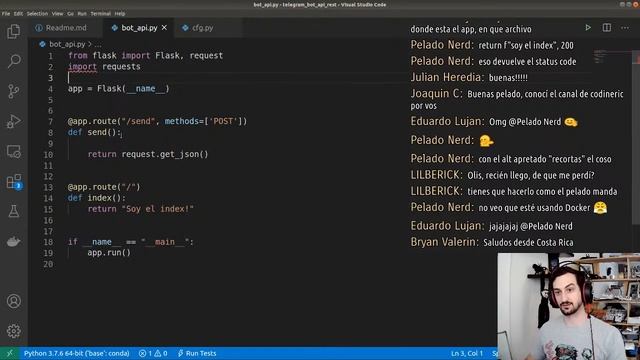Open the Extensions view with the badge

[x=13, y=182]
